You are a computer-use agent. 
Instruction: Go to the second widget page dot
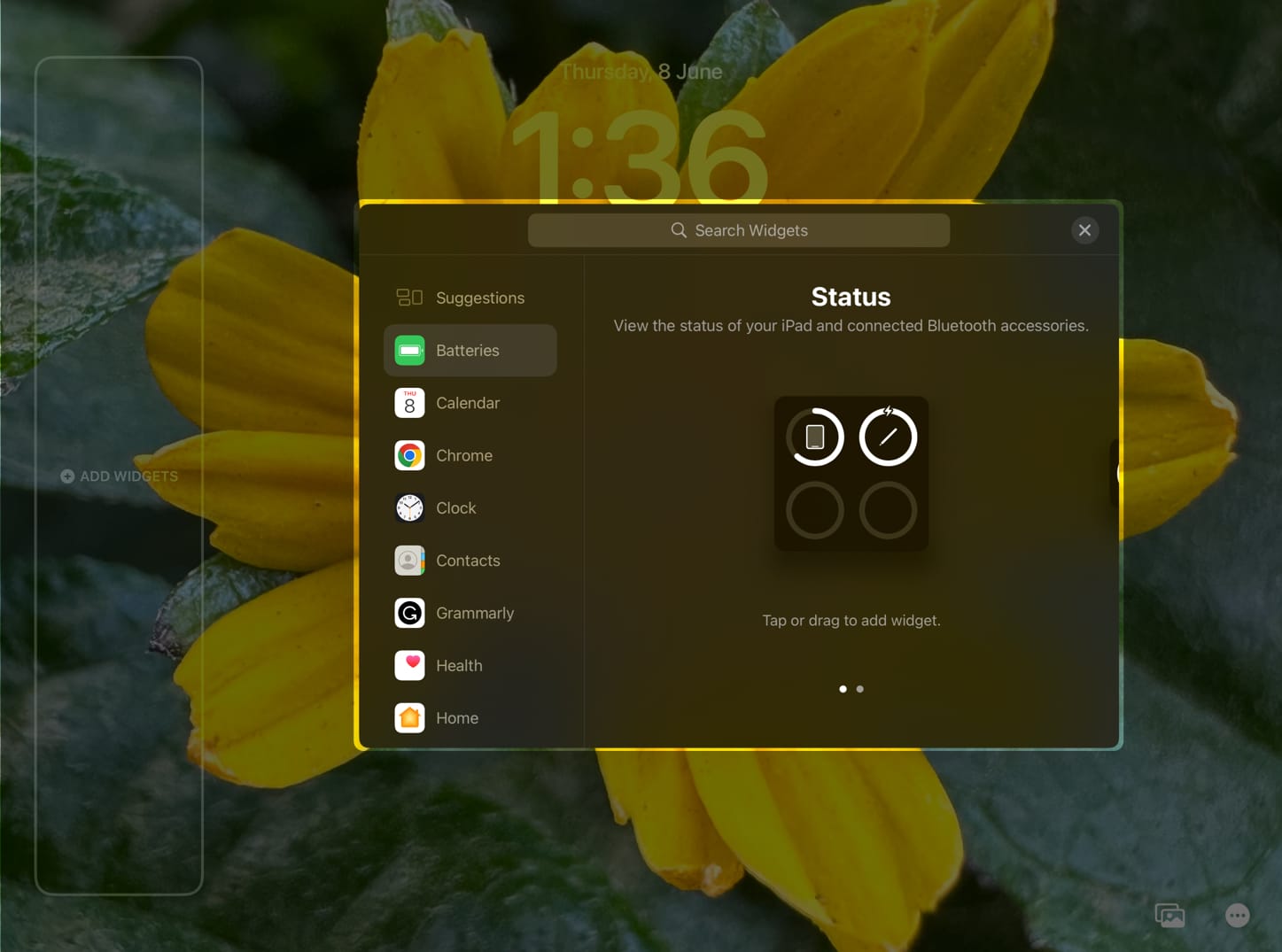(859, 689)
